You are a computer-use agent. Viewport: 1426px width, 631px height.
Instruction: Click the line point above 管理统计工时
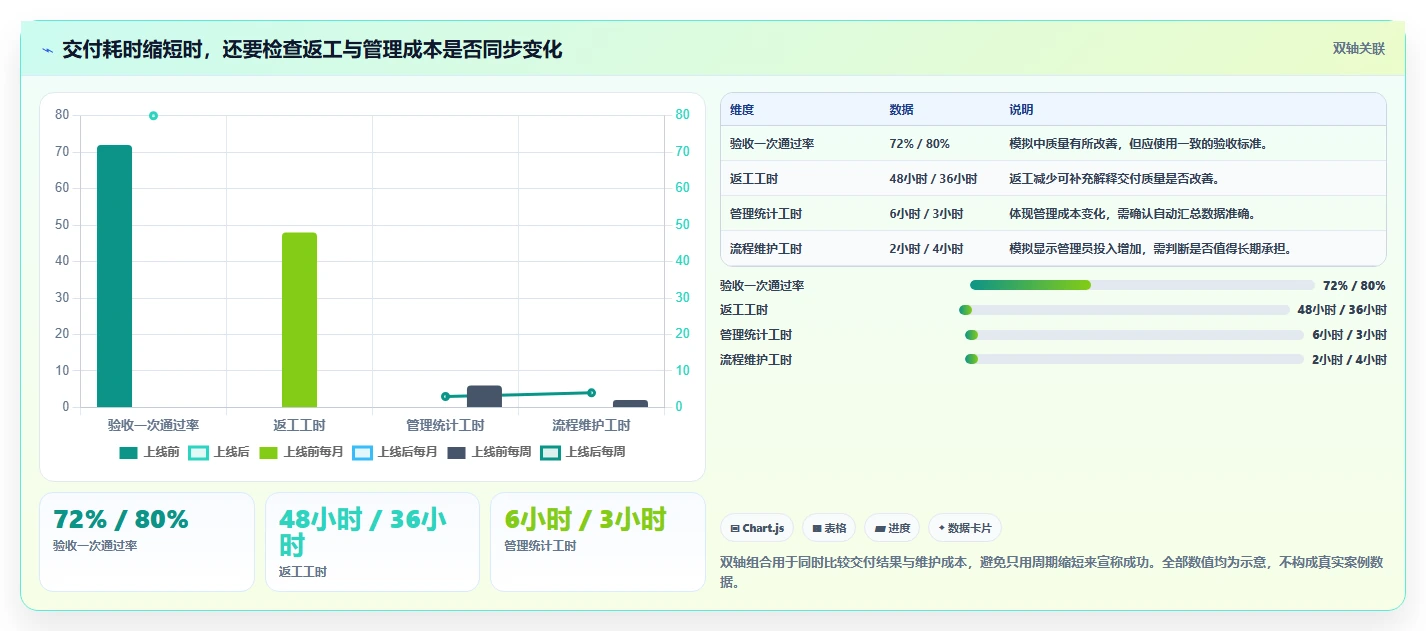(445, 397)
